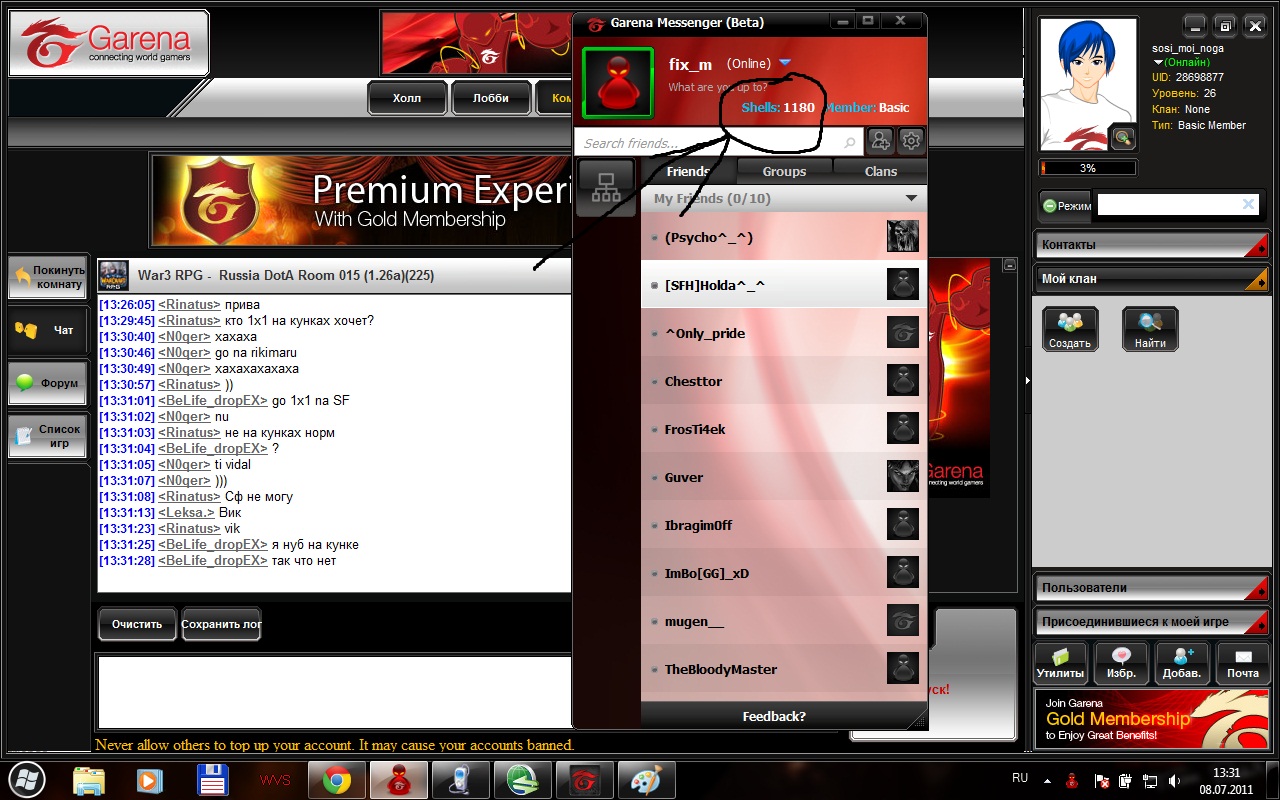Click the floppy disk taskbar icon
This screenshot has height=800, width=1280.
tap(211, 779)
